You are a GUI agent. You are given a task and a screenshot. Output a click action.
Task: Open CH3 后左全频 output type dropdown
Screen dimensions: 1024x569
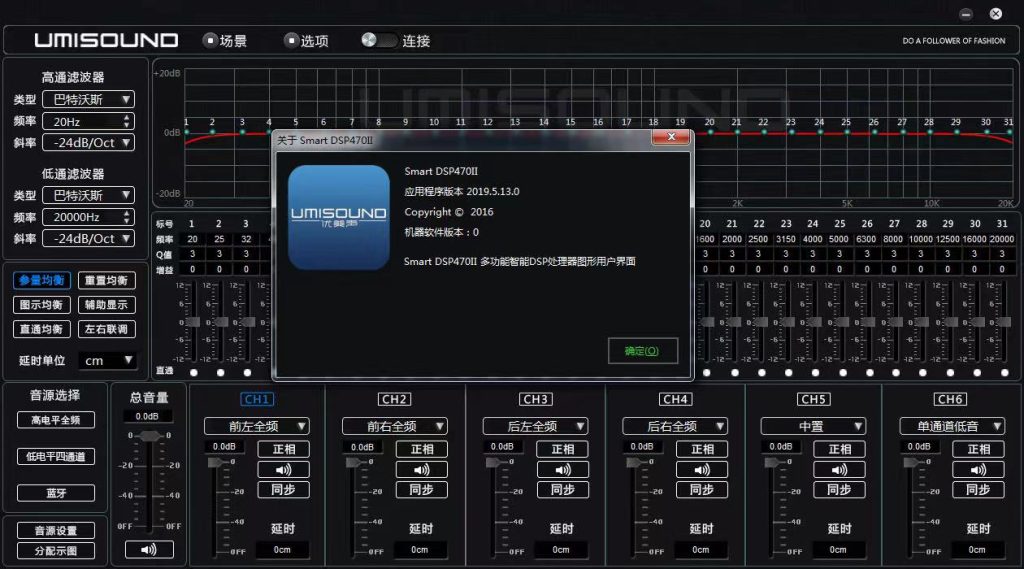click(536, 427)
